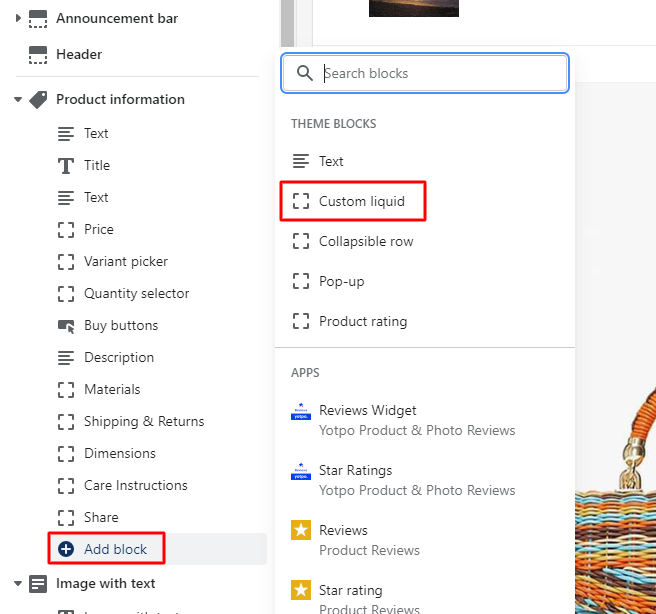Open the Variant picker block
This screenshot has height=614, width=656.
click(x=125, y=261)
